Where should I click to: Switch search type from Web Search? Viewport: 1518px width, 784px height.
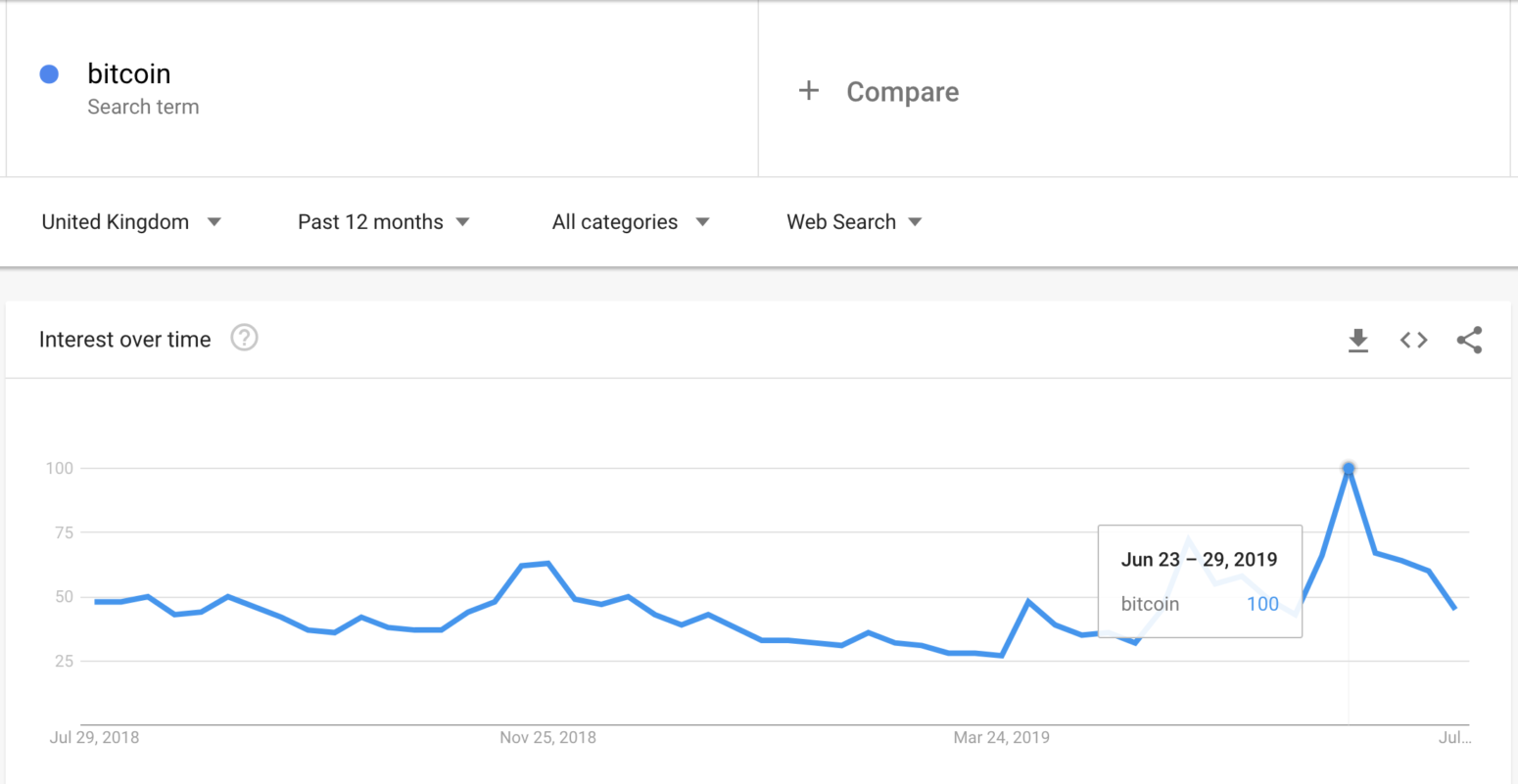(853, 221)
